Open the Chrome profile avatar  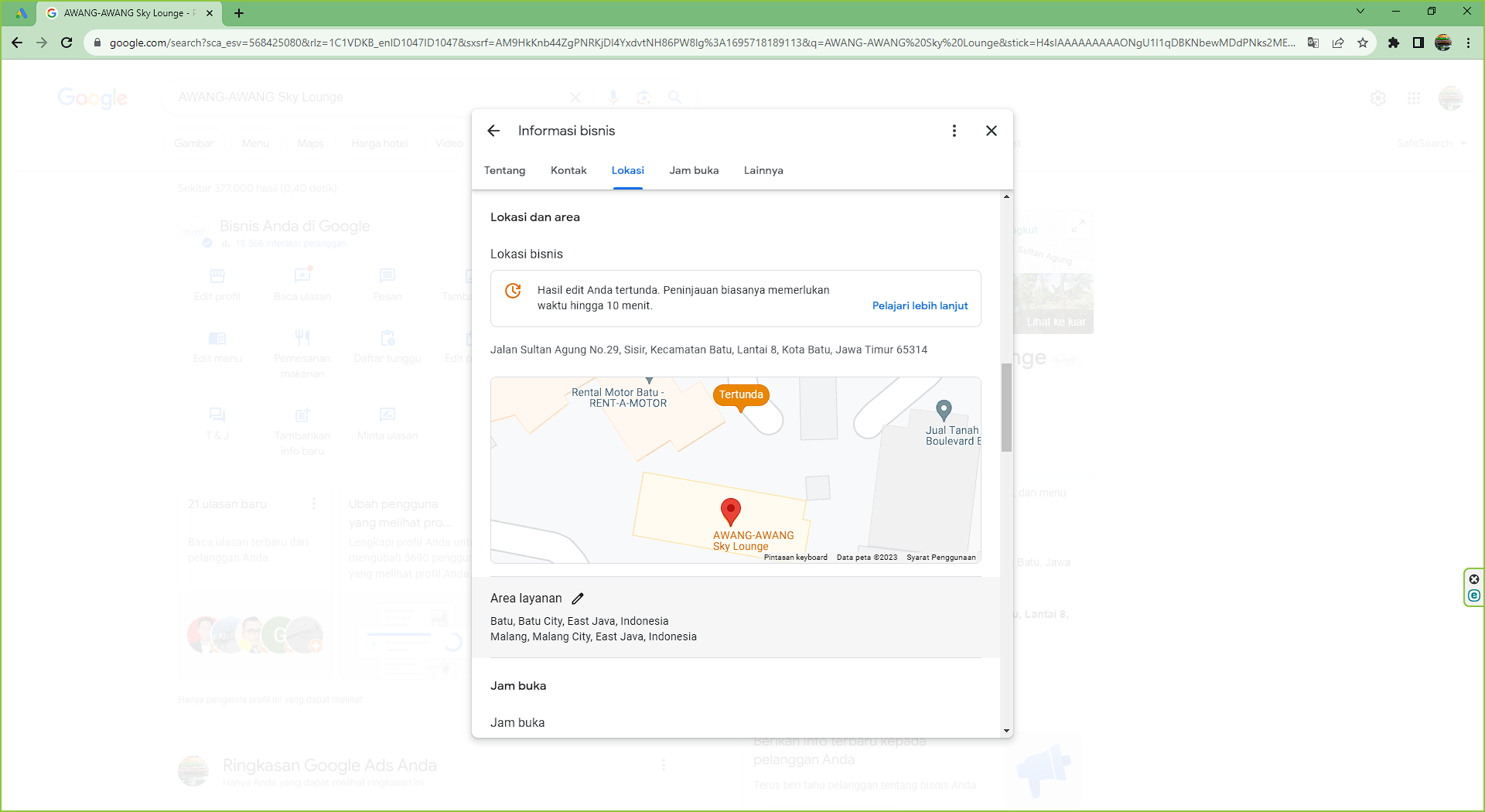1443,43
